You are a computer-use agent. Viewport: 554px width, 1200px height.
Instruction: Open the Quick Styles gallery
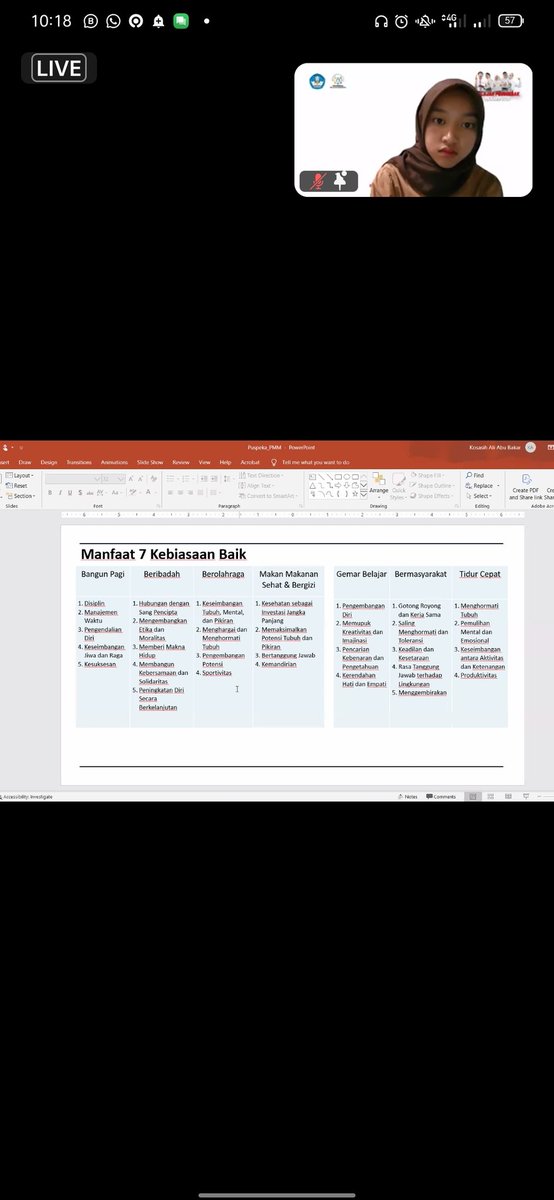[398, 486]
